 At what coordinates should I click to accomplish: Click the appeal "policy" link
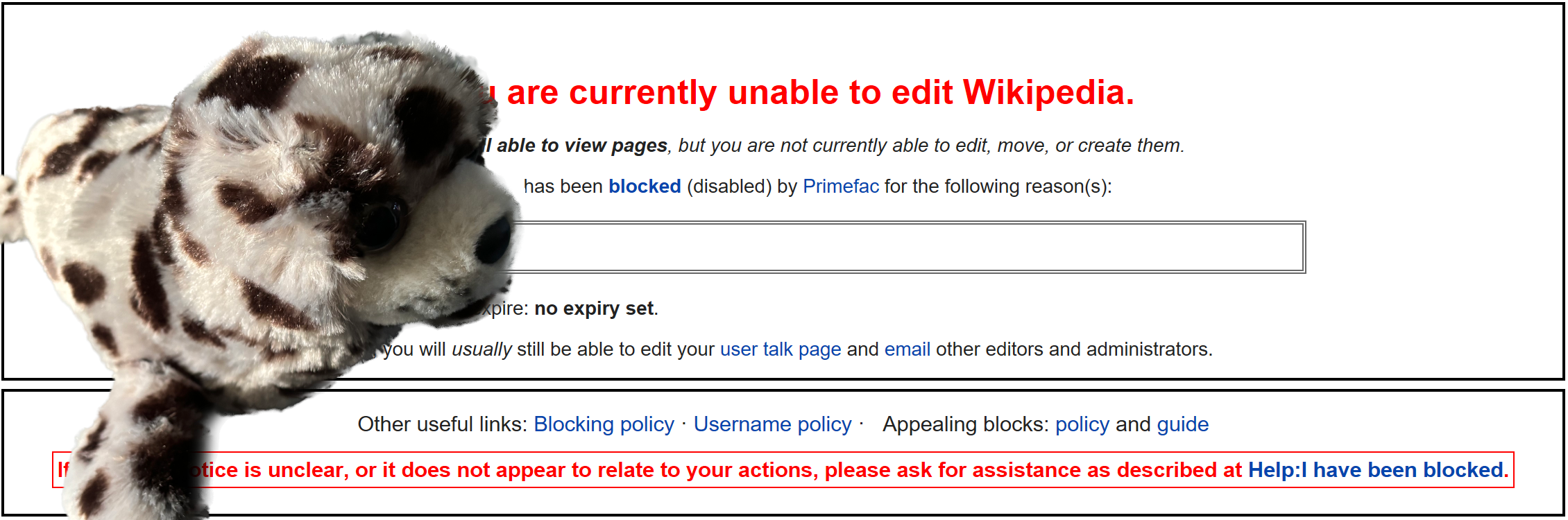[1082, 424]
